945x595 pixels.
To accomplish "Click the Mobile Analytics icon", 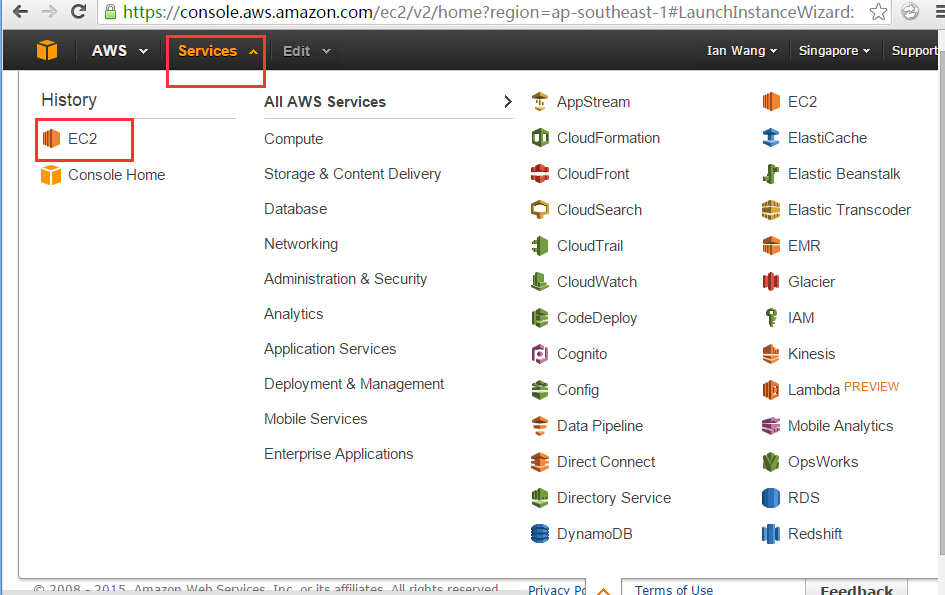I will click(x=771, y=426).
